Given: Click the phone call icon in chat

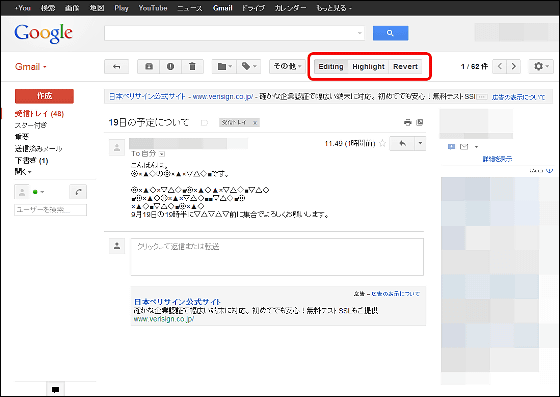Looking at the screenshot, I should click(78, 192).
